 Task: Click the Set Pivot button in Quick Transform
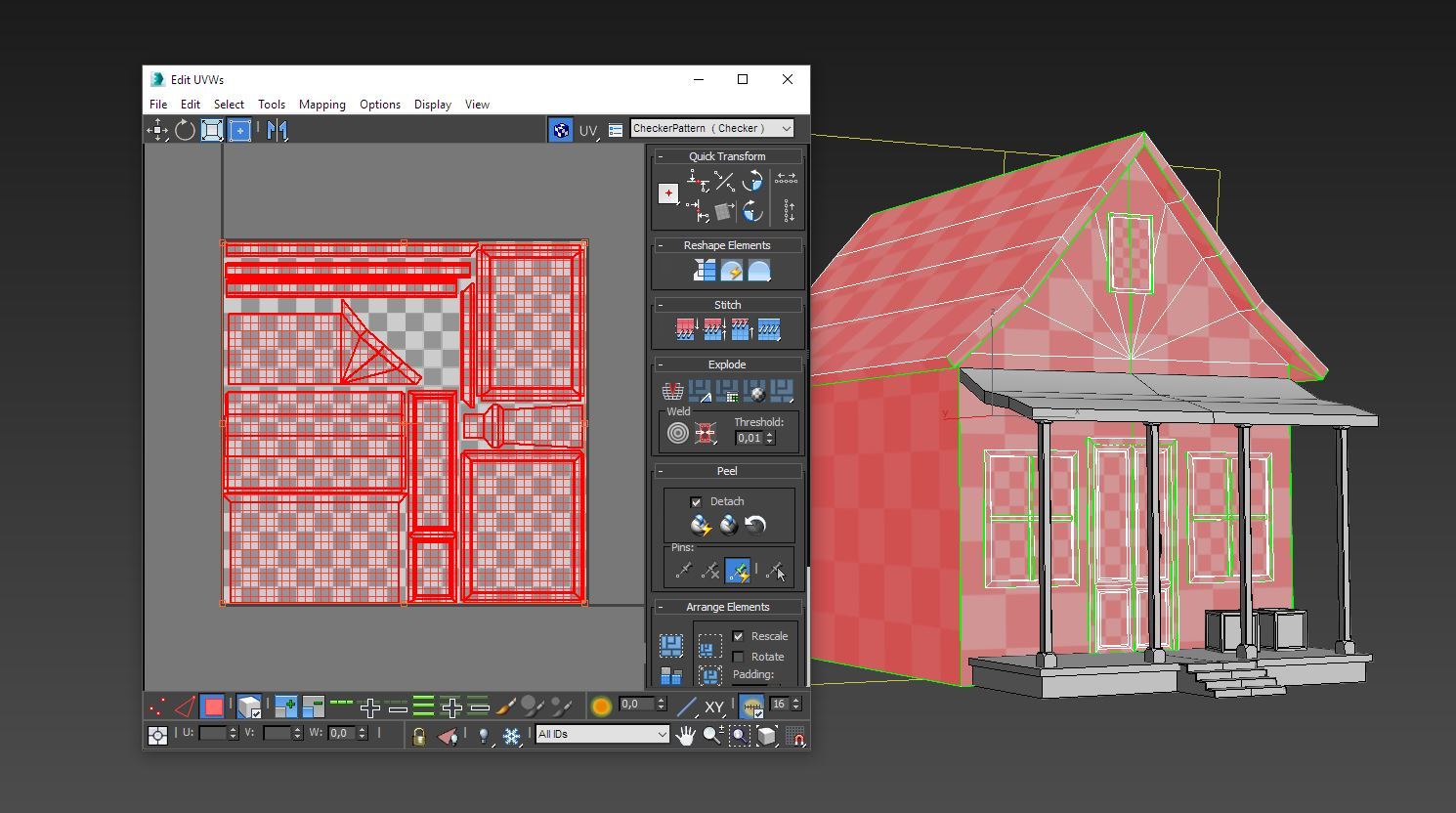pos(668,193)
